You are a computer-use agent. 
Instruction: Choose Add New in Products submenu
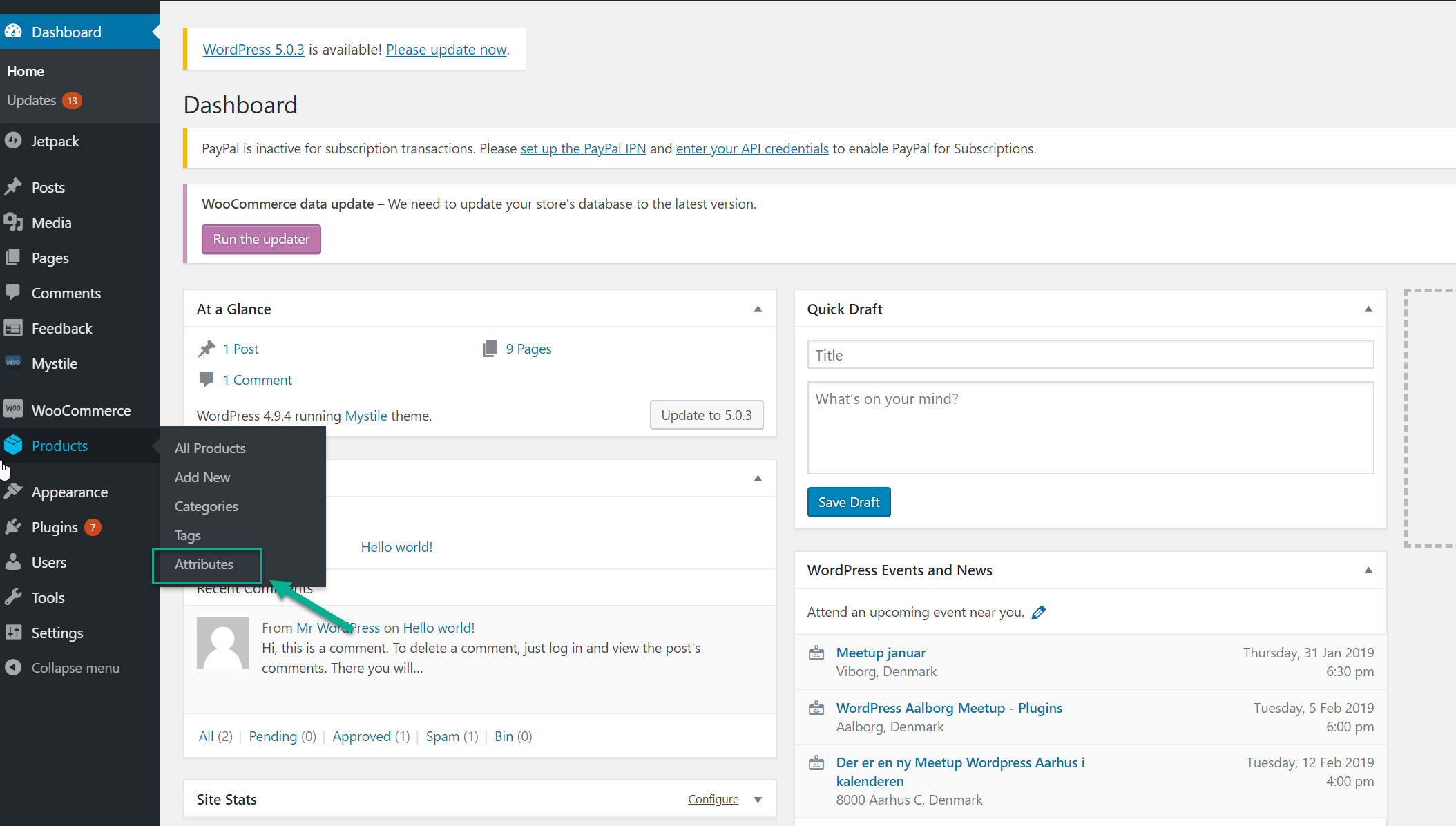tap(202, 477)
